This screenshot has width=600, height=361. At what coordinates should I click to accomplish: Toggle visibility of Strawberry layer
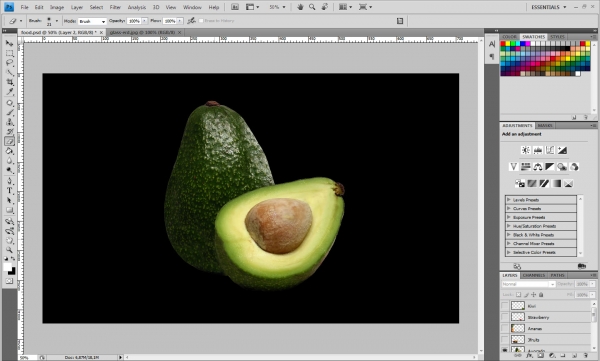(505, 317)
